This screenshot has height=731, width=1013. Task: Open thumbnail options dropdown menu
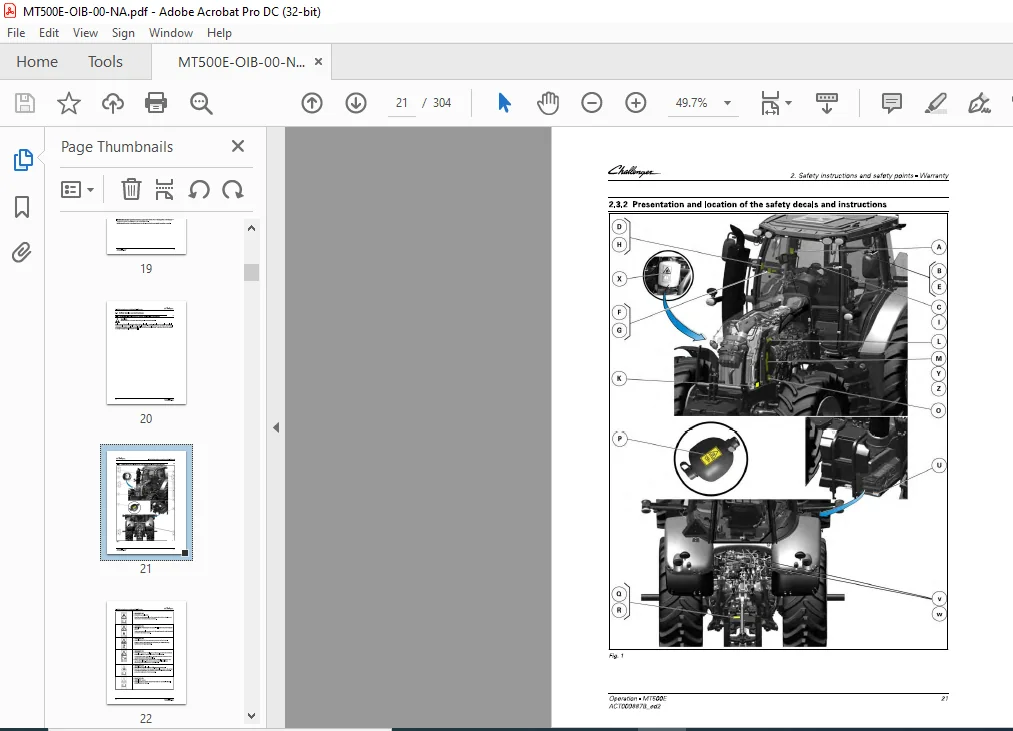77,189
